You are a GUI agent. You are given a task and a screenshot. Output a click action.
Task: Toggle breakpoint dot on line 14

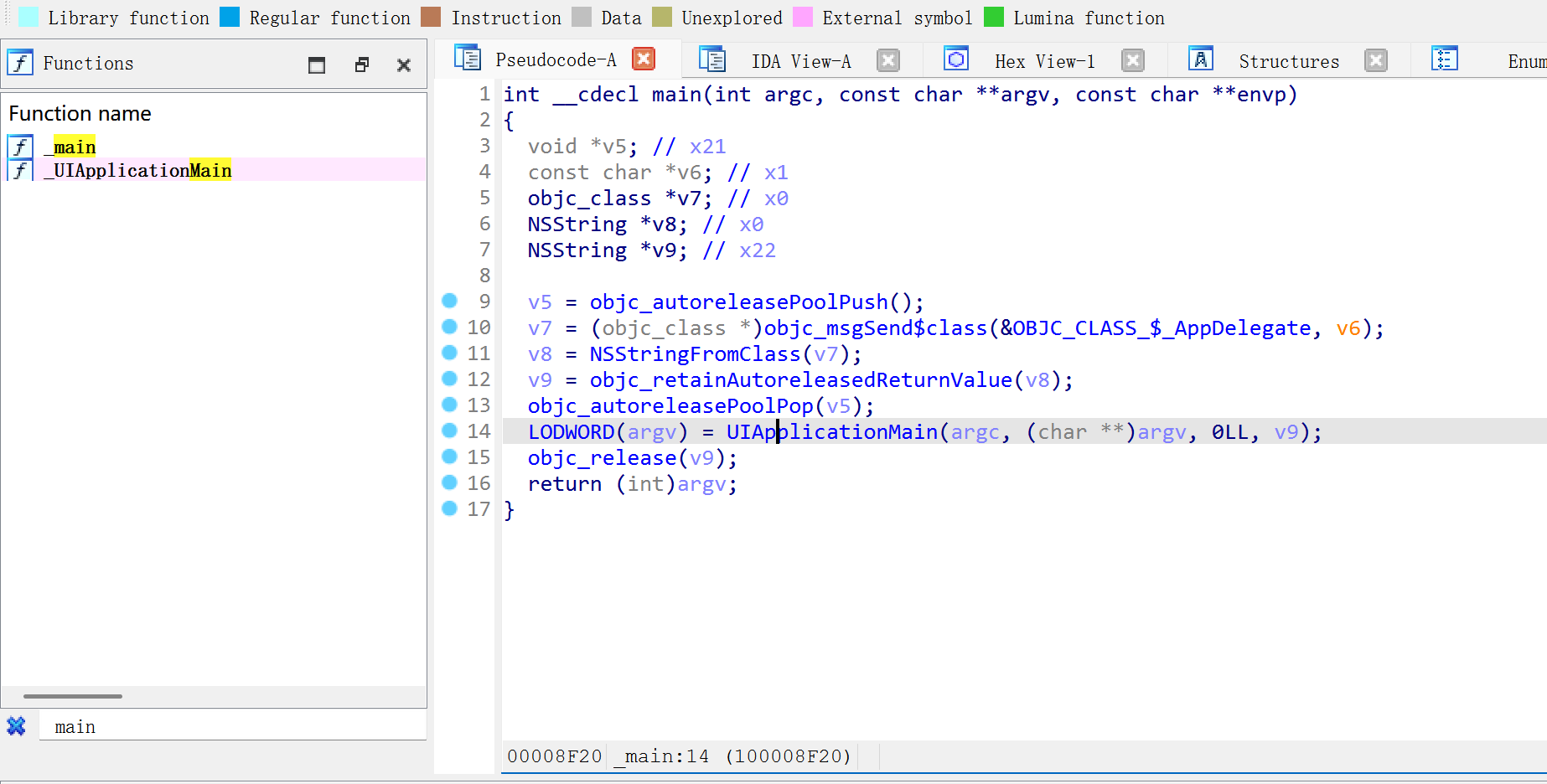coord(450,431)
